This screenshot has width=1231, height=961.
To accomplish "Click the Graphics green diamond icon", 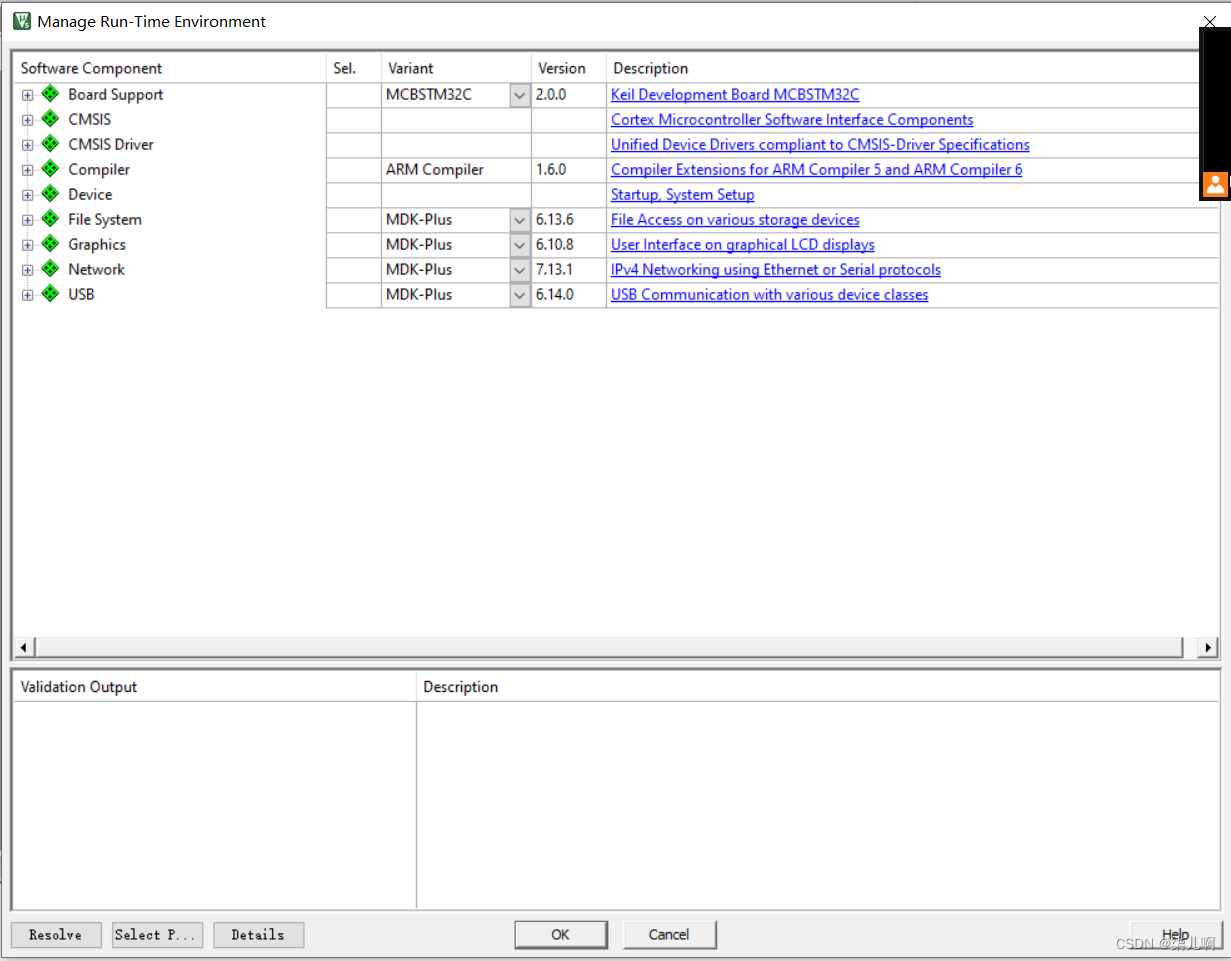I will click(x=50, y=244).
